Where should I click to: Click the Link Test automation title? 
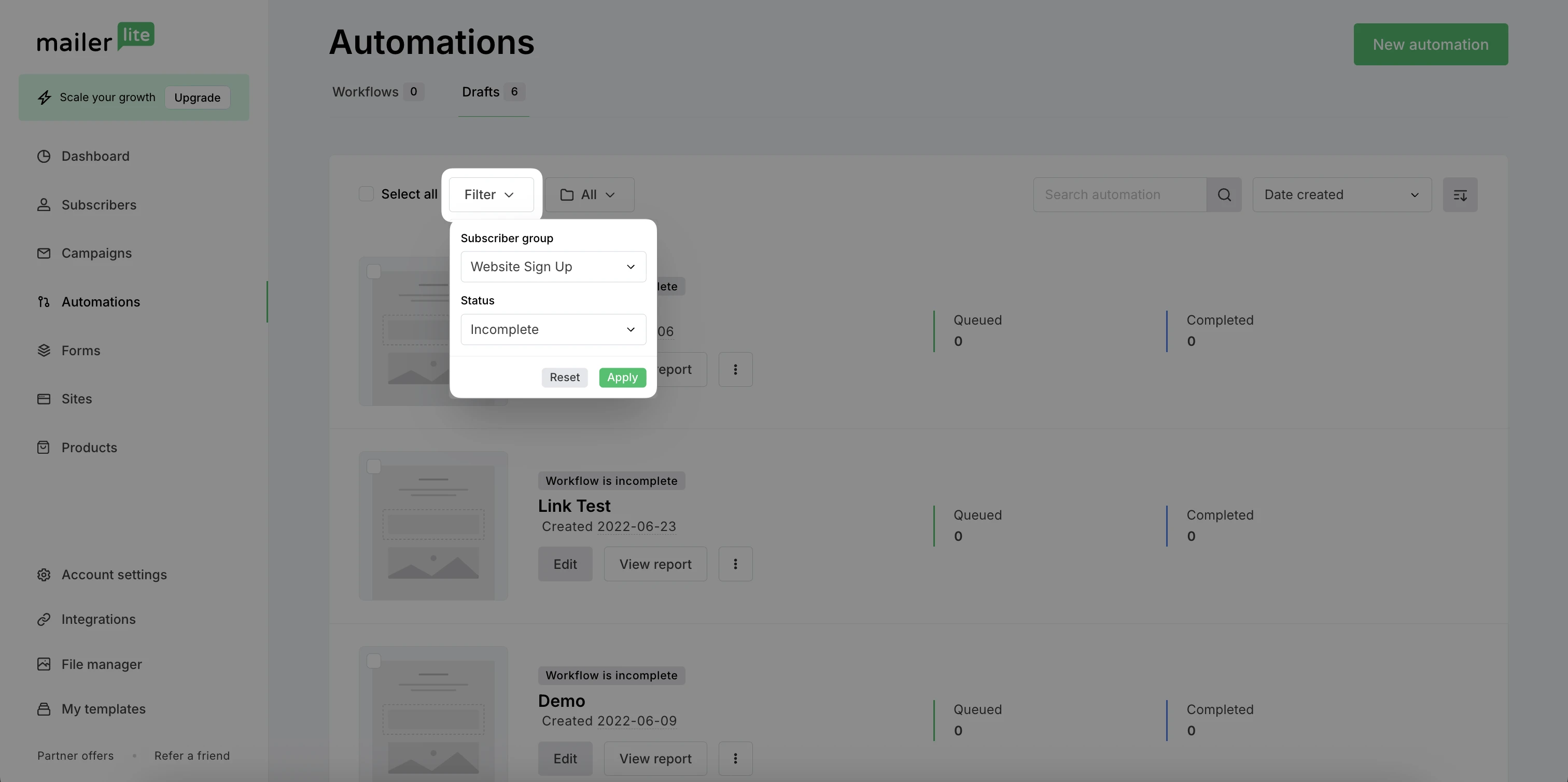coord(574,506)
